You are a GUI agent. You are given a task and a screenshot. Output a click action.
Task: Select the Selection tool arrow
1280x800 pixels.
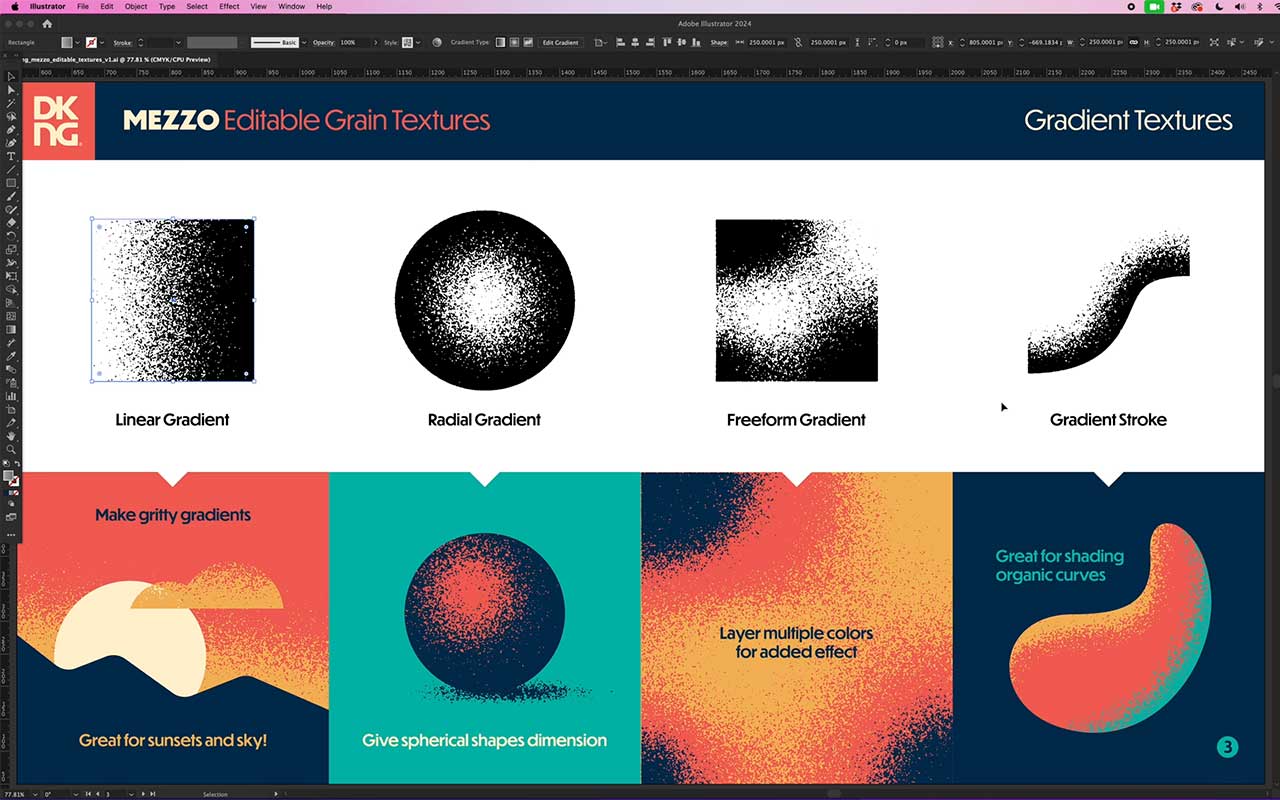point(12,76)
